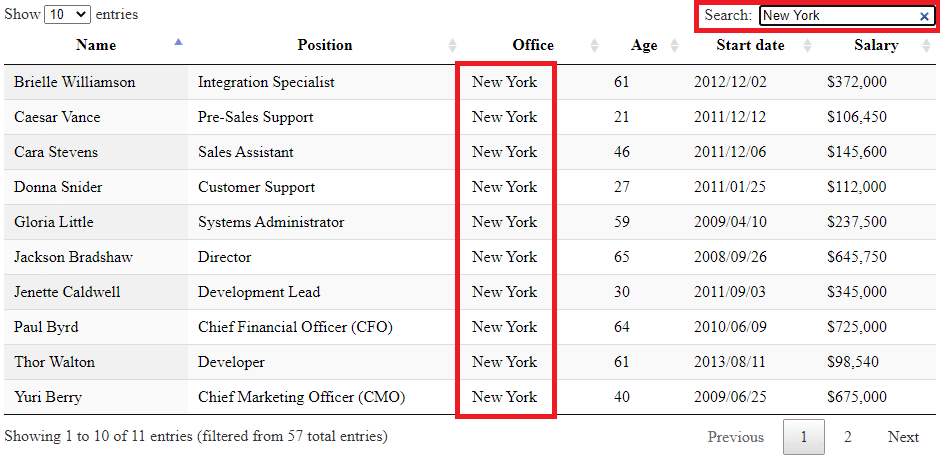Sort by the Salary header text

(x=876, y=45)
